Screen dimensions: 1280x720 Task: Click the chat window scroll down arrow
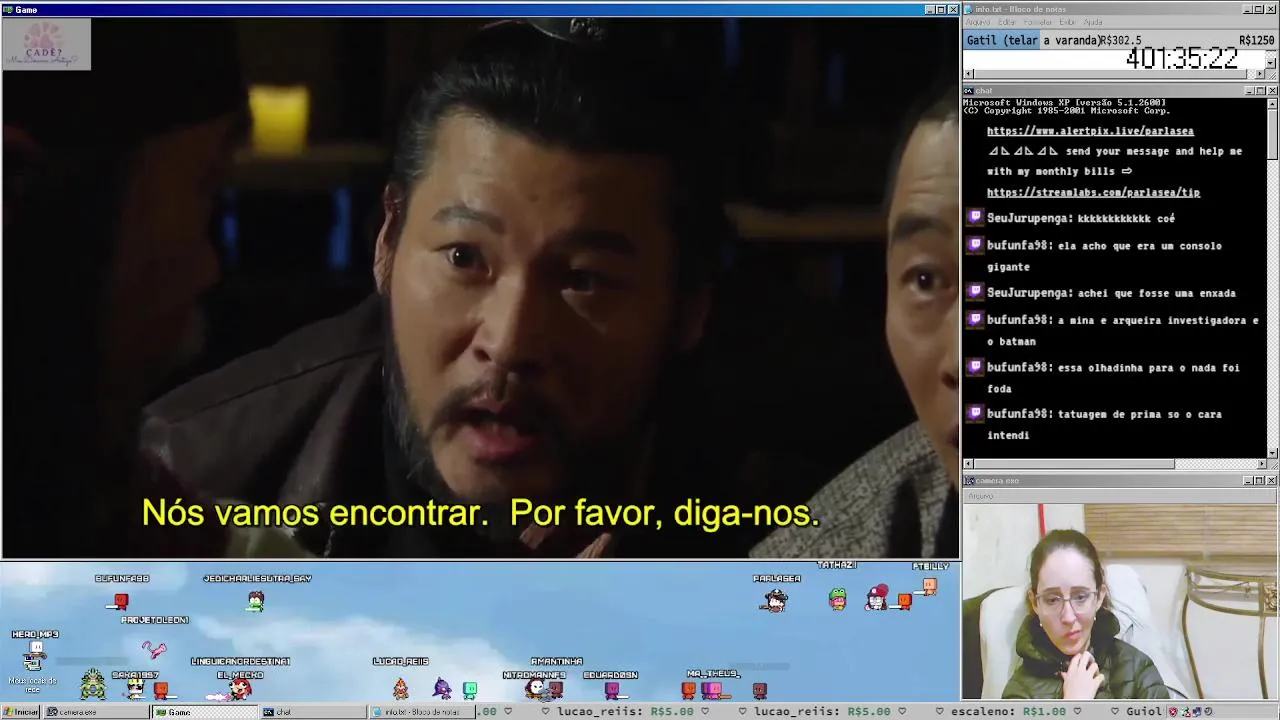tap(1272, 453)
